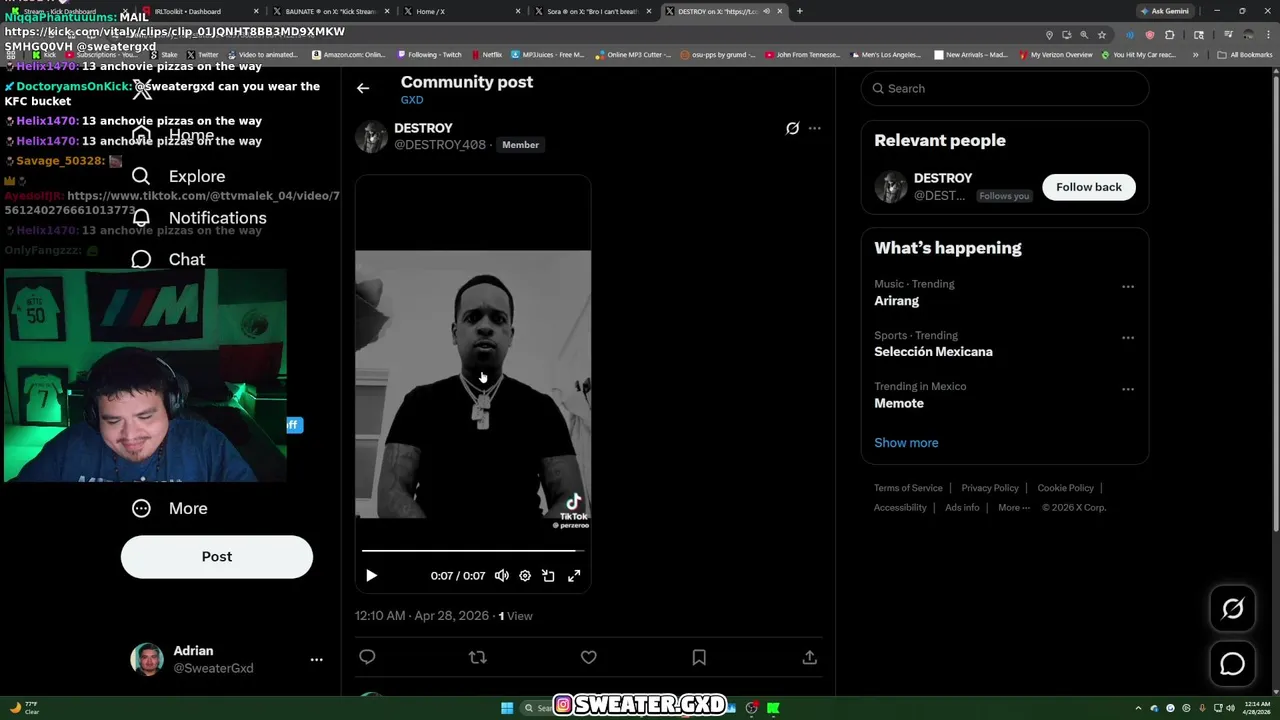Open Accessibility footer link
Viewport: 1280px width, 720px height.
point(900,507)
